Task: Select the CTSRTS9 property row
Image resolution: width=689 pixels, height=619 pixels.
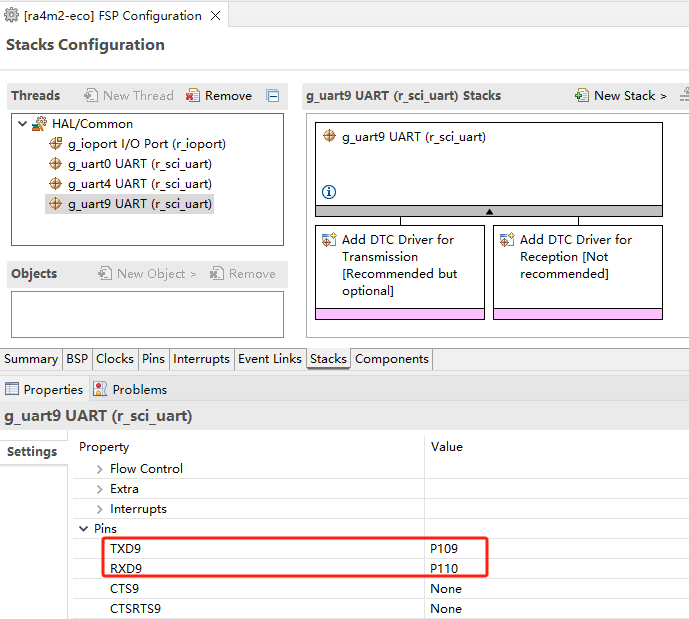Action: [x=381, y=608]
